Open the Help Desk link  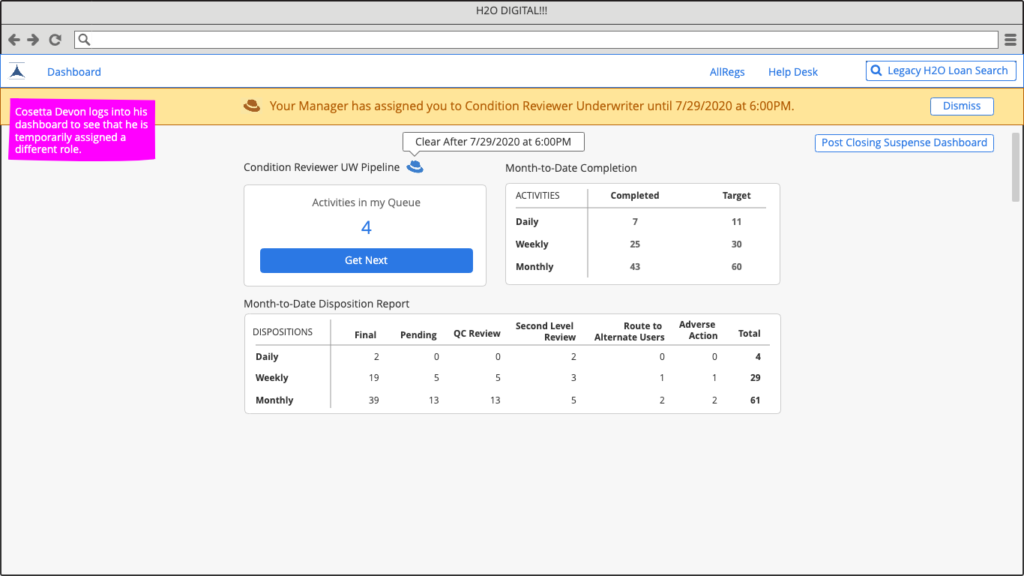point(793,72)
